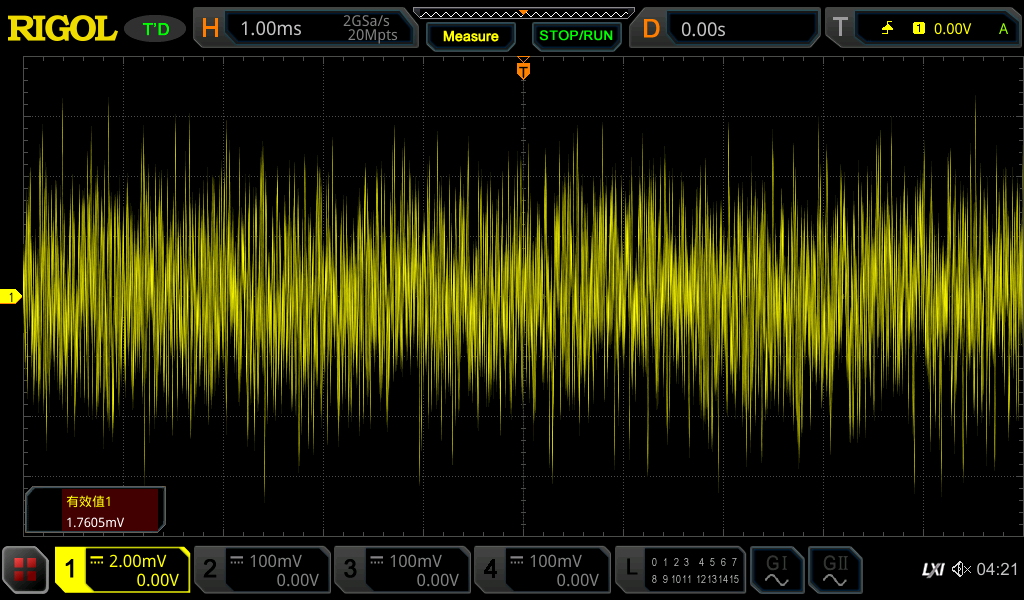Open the delay D 0.00s settings
This screenshot has height=600, width=1024.
[x=726, y=29]
